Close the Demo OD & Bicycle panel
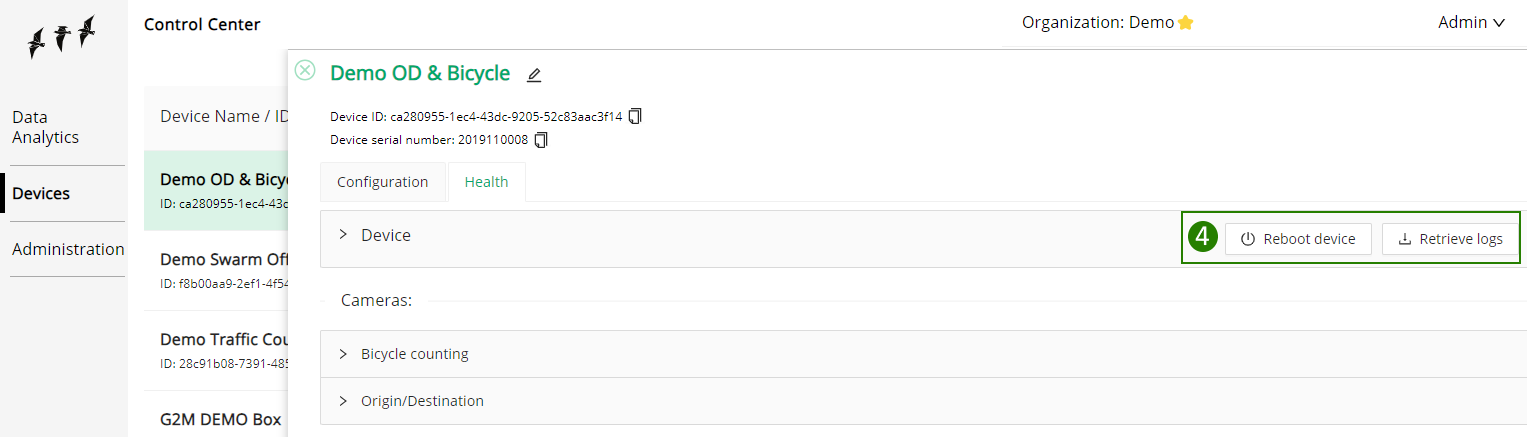 (305, 70)
